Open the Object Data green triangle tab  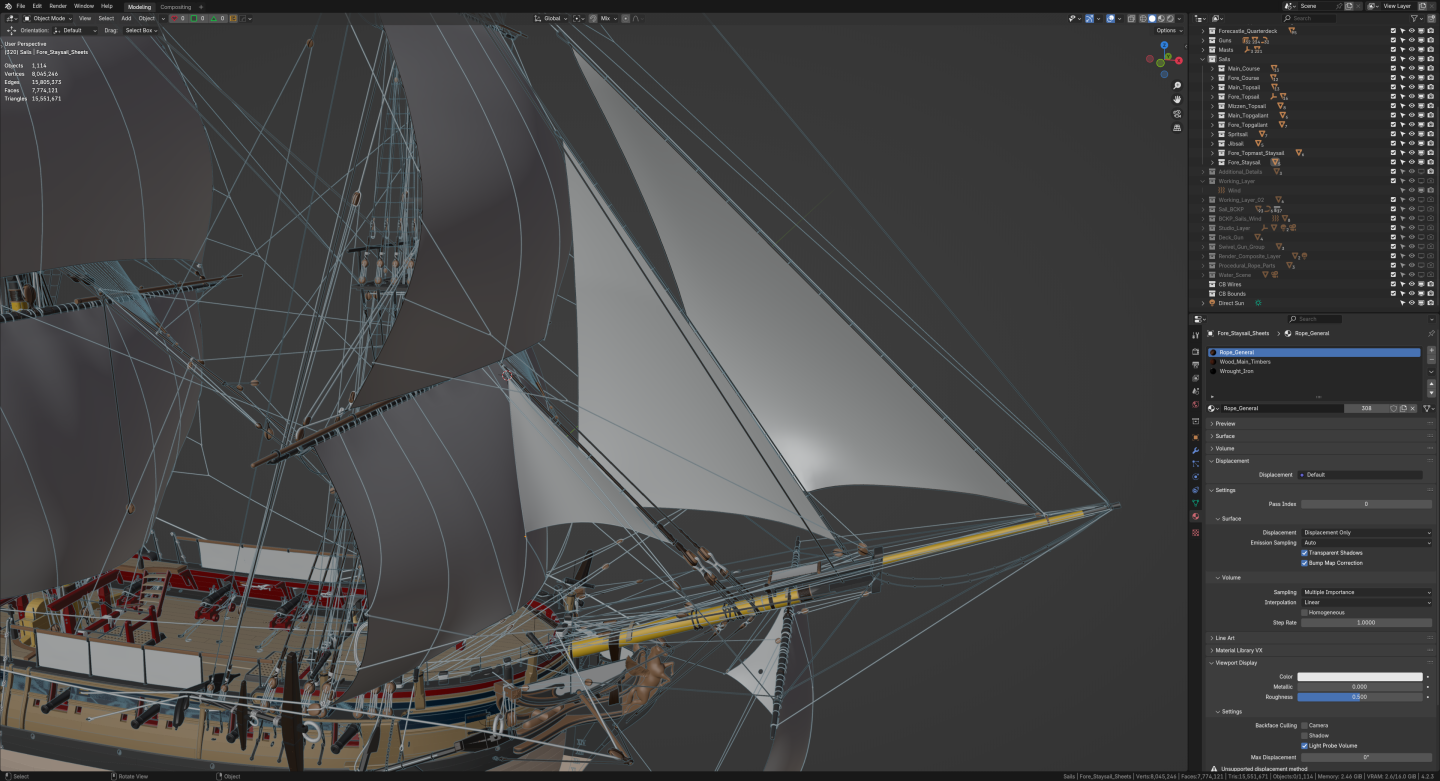pyautogui.click(x=1195, y=503)
